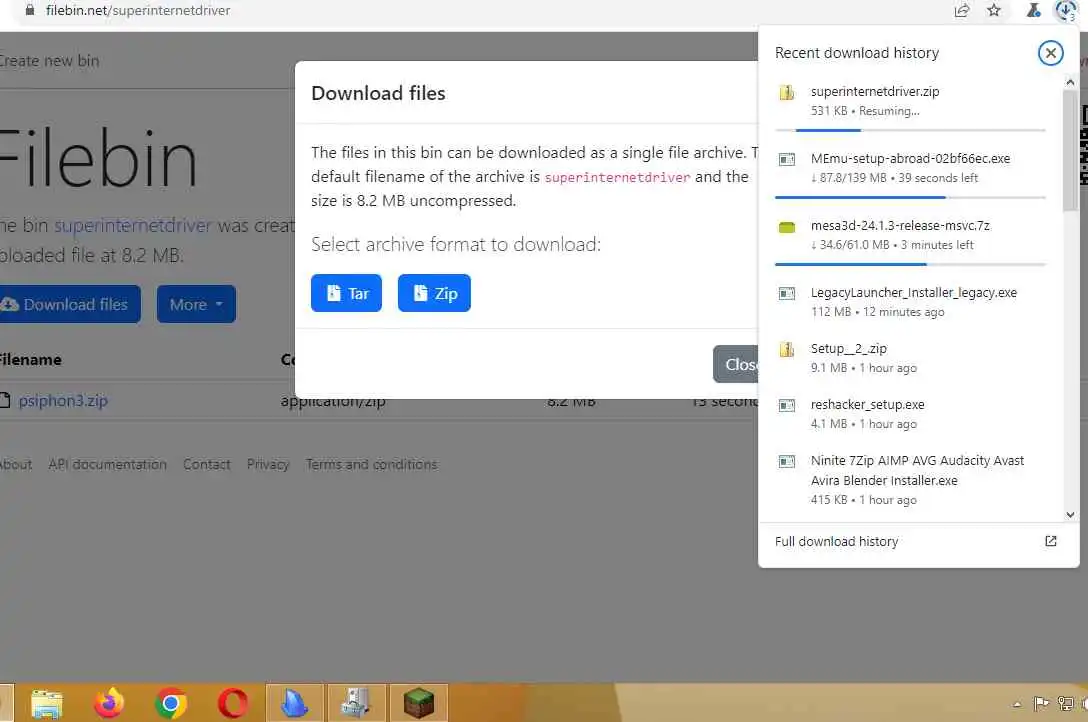Bookmark this page with star icon
Viewport: 1088px width, 722px height.
click(994, 10)
